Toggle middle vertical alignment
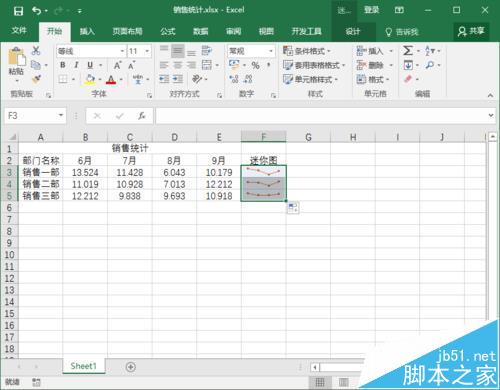Screen dimensions: 500x390 click(x=178, y=51)
